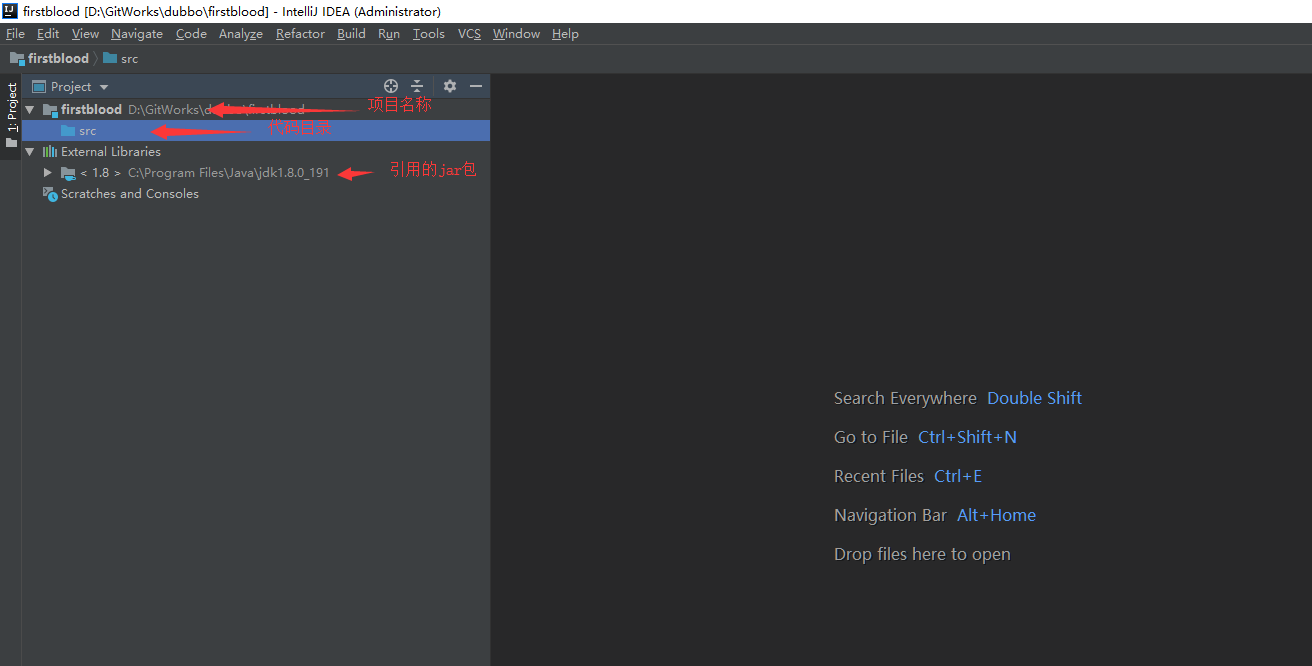Image resolution: width=1312 pixels, height=666 pixels.
Task: Open Project panel settings gear
Action: pyautogui.click(x=450, y=86)
